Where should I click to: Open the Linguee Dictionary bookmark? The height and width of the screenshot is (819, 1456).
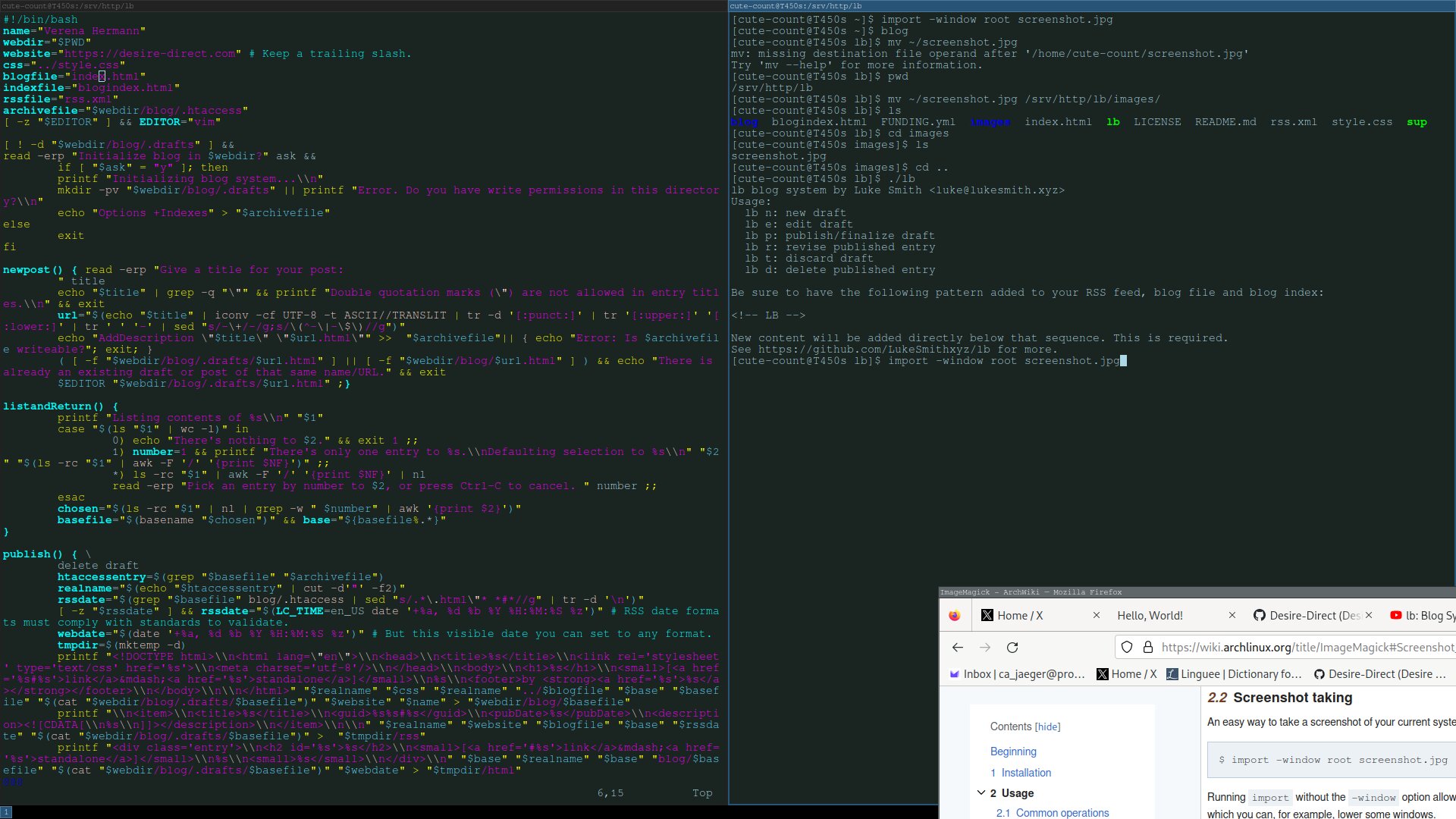(1234, 674)
